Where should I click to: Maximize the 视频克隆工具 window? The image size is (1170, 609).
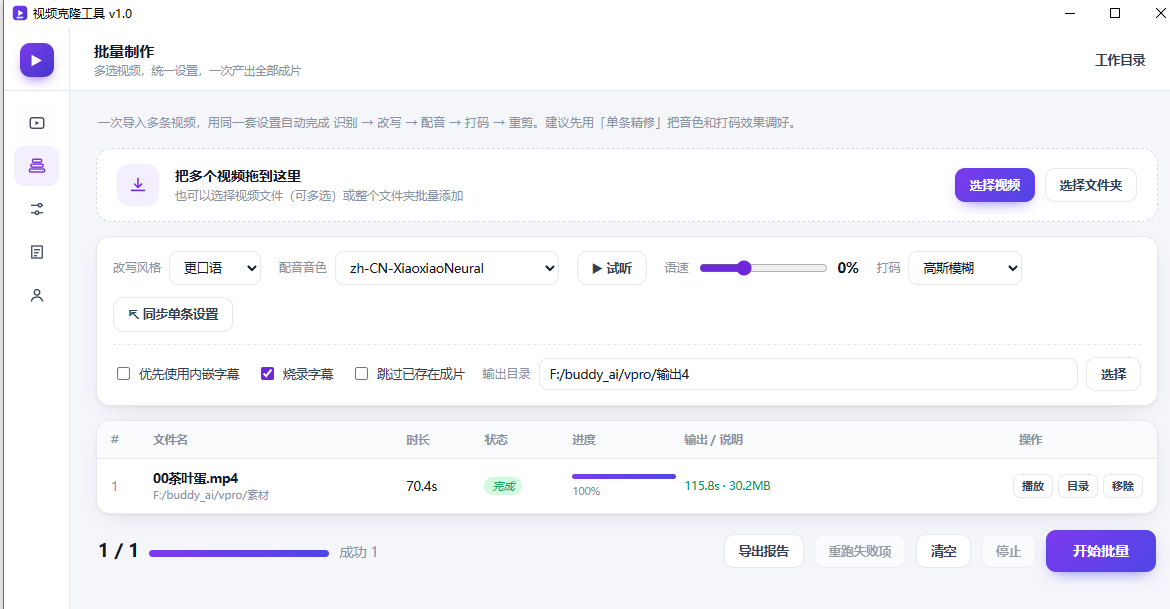[x=1115, y=13]
